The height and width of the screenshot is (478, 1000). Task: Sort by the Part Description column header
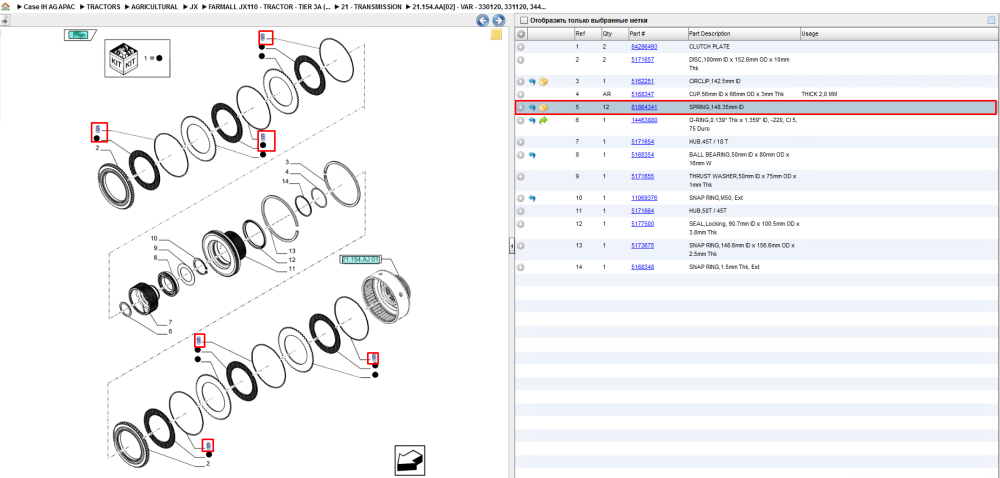coord(744,34)
